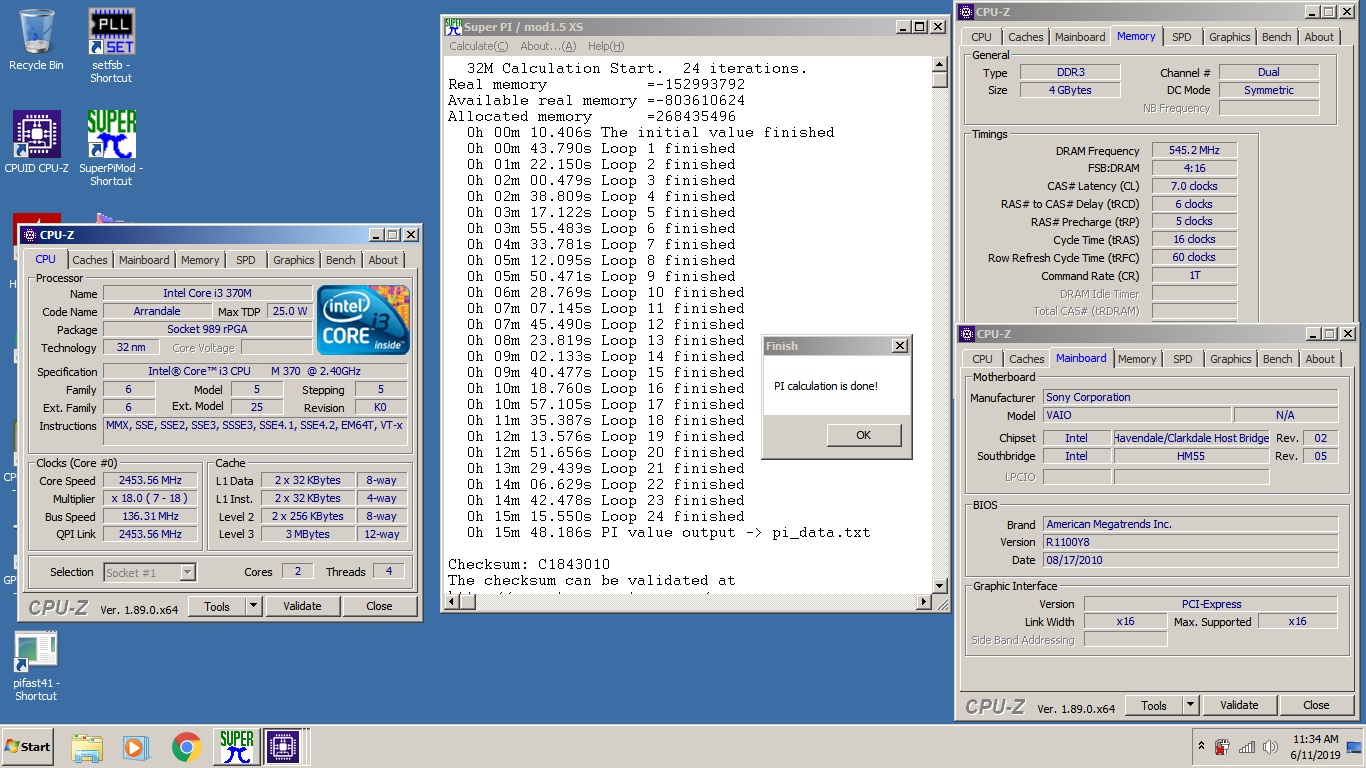Switch to CPU-Z taskbar button
The height and width of the screenshot is (768, 1366).
[x=284, y=747]
